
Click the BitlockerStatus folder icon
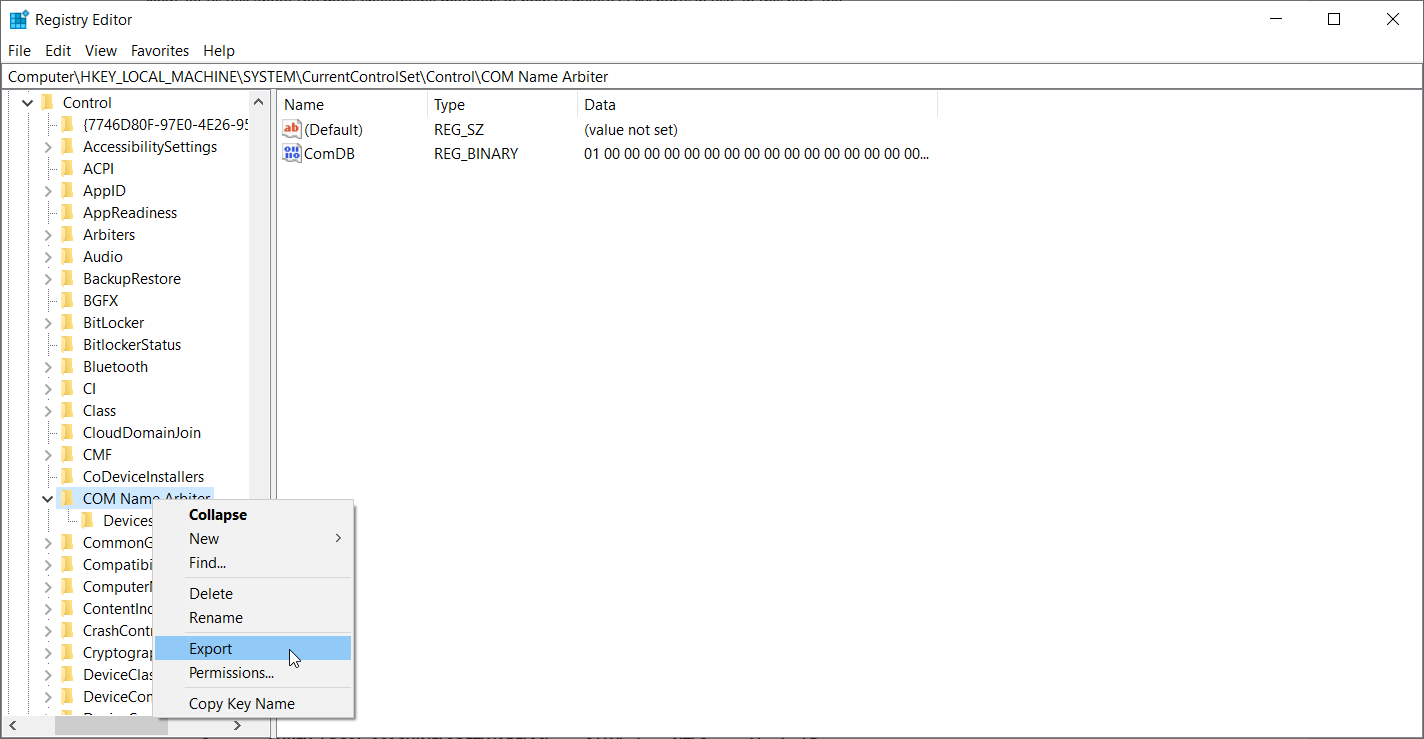(68, 344)
